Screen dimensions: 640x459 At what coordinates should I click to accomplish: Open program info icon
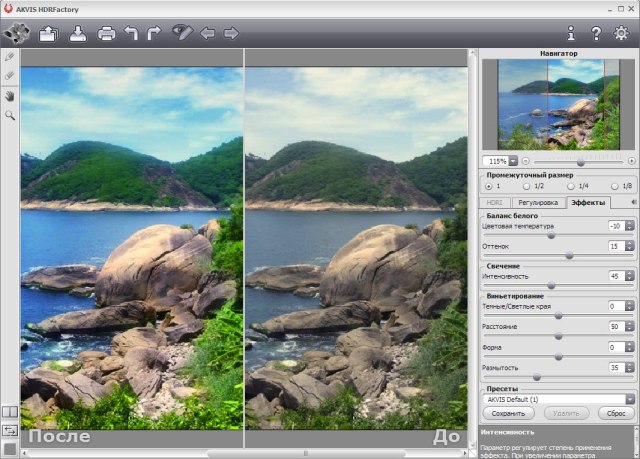click(571, 33)
